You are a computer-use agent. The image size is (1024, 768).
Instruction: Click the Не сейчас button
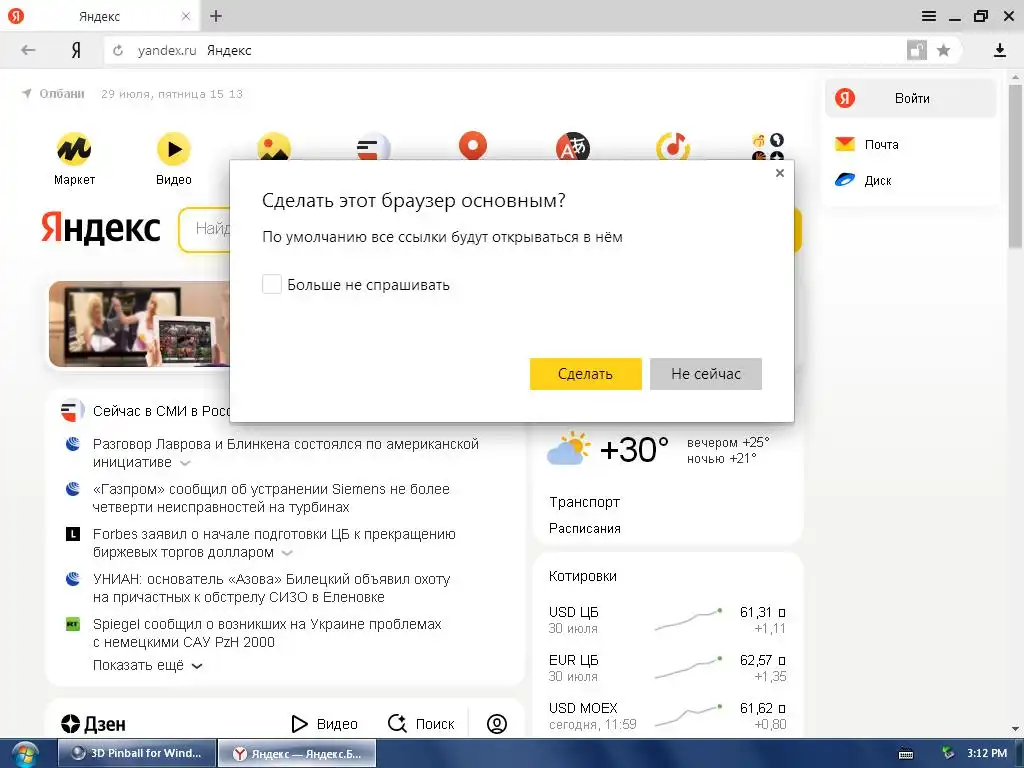click(705, 374)
